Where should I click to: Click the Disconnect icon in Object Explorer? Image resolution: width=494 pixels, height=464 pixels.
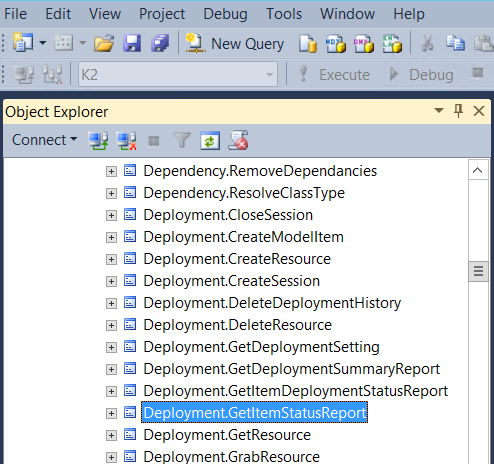click(x=126, y=140)
